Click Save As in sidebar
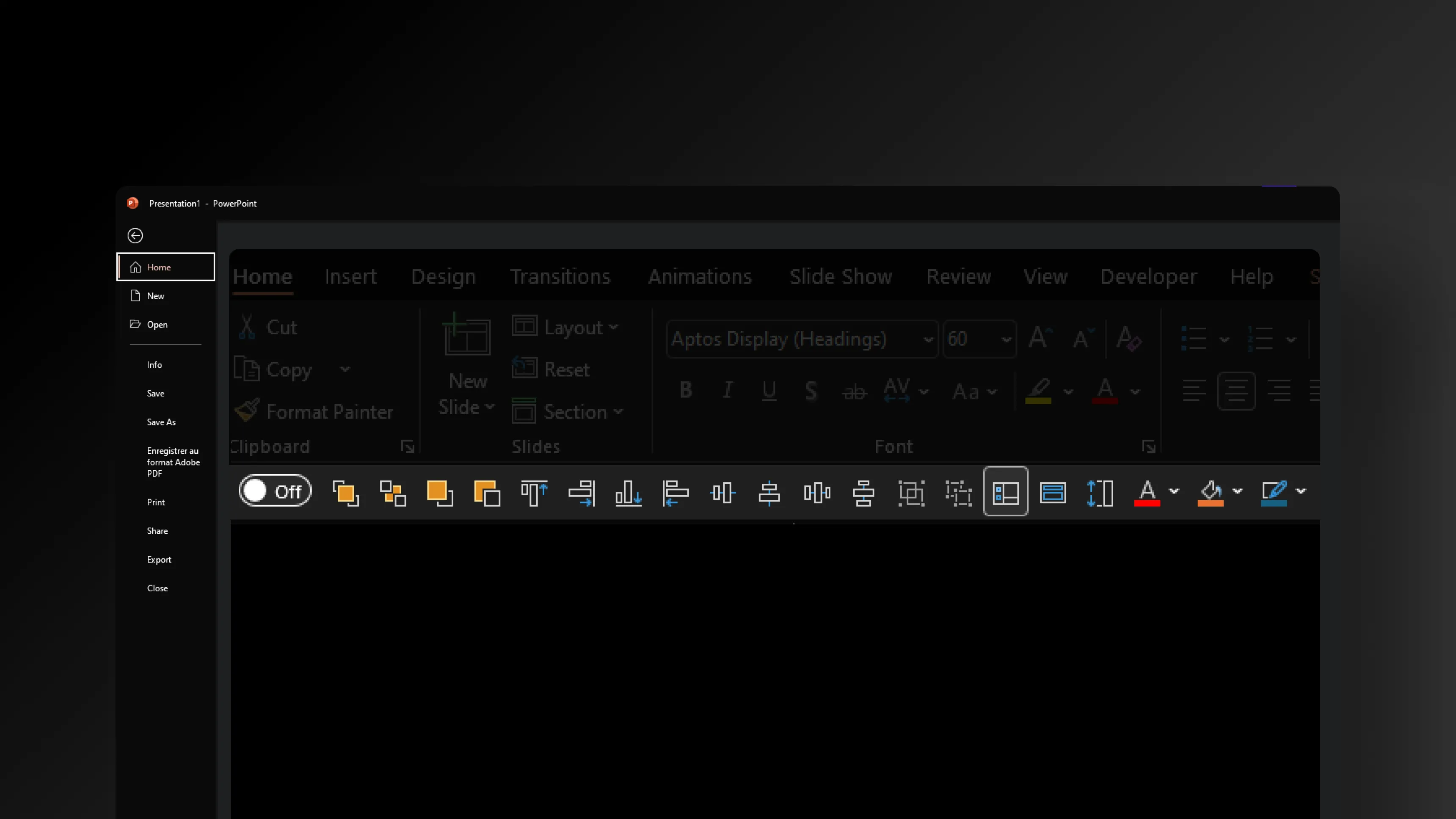Screen dimensions: 1456x819 (161, 422)
